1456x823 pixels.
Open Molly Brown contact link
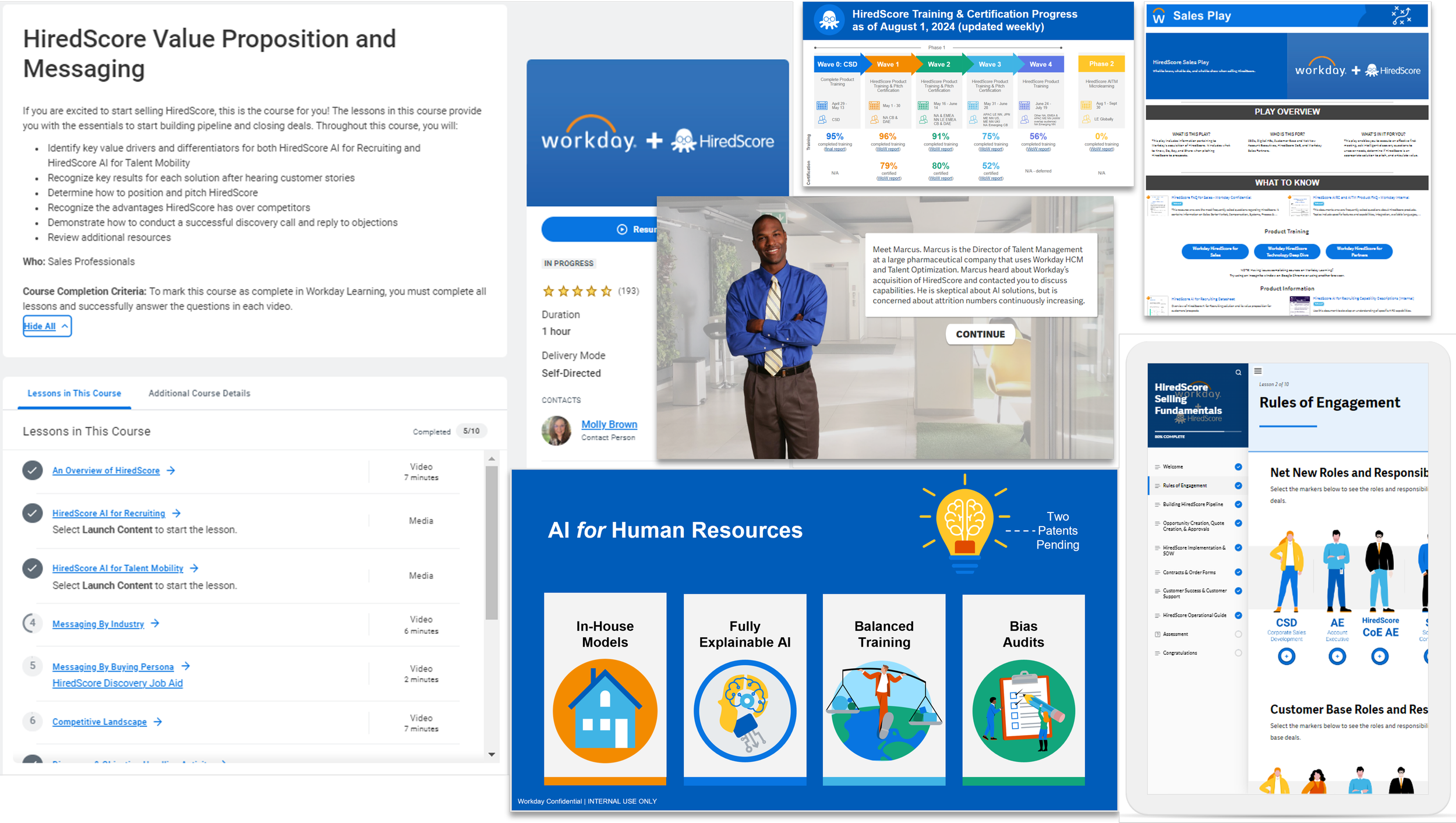(x=609, y=425)
